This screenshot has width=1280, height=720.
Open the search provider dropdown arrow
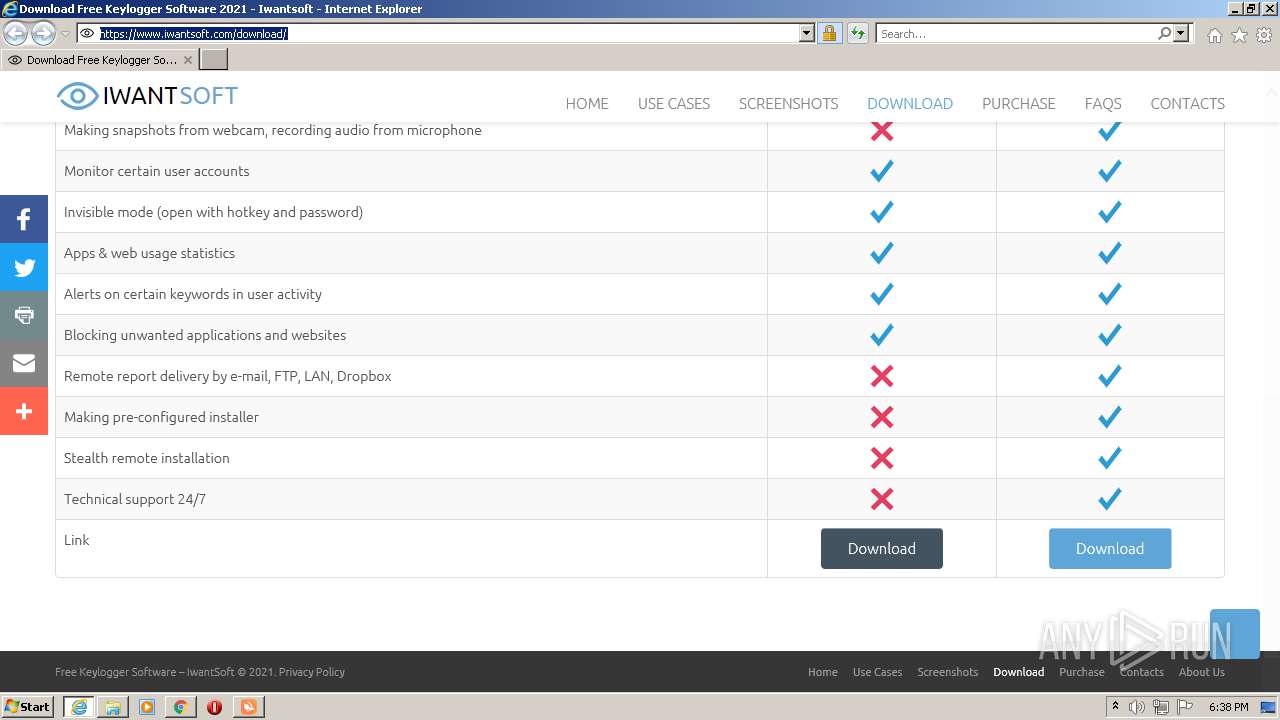[1181, 33]
